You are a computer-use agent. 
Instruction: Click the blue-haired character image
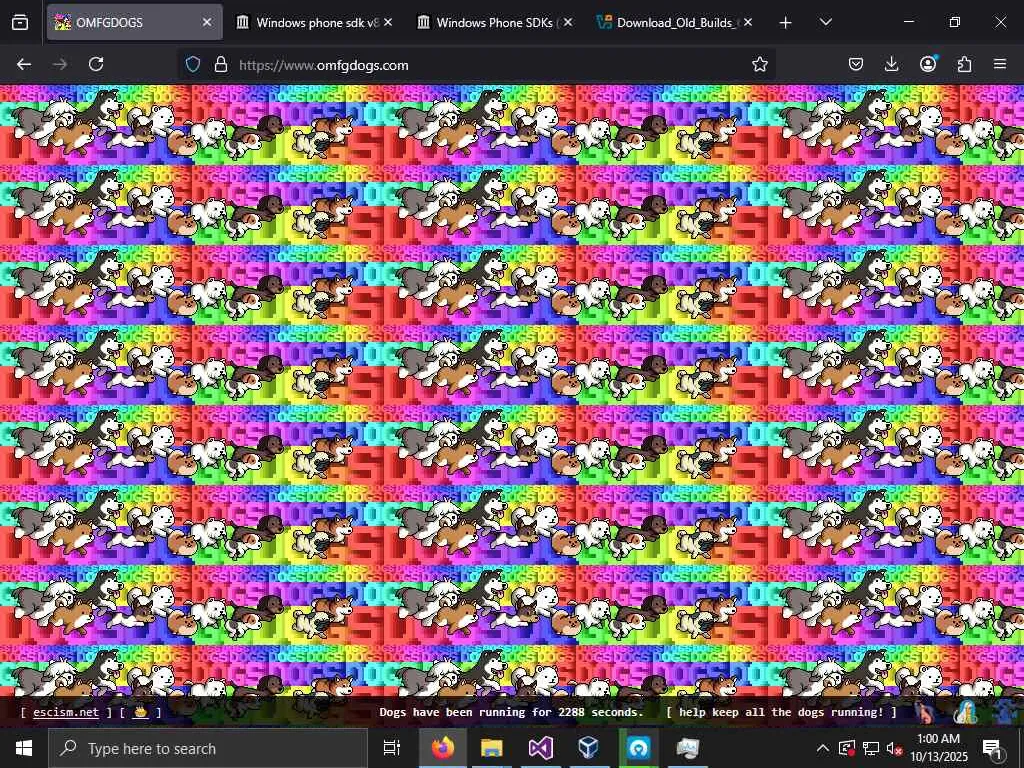coord(965,711)
